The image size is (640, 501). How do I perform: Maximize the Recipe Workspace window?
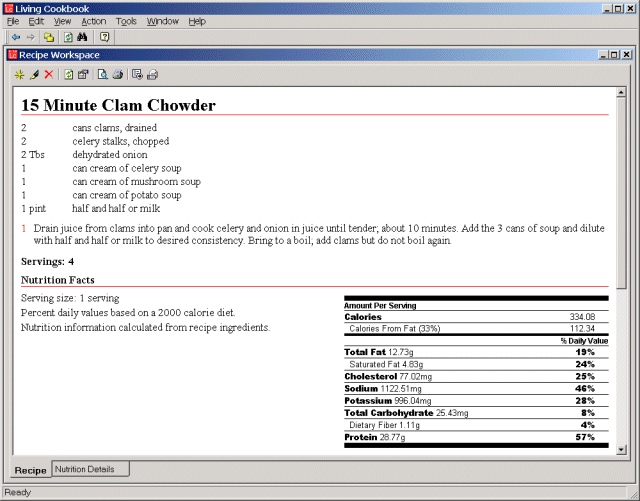coord(614,55)
